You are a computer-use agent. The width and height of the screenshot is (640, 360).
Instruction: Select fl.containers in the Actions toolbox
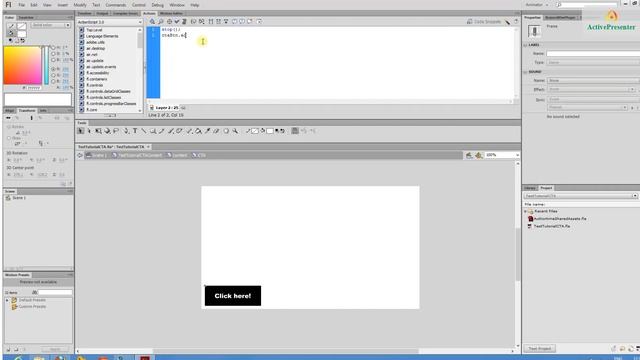(97, 79)
